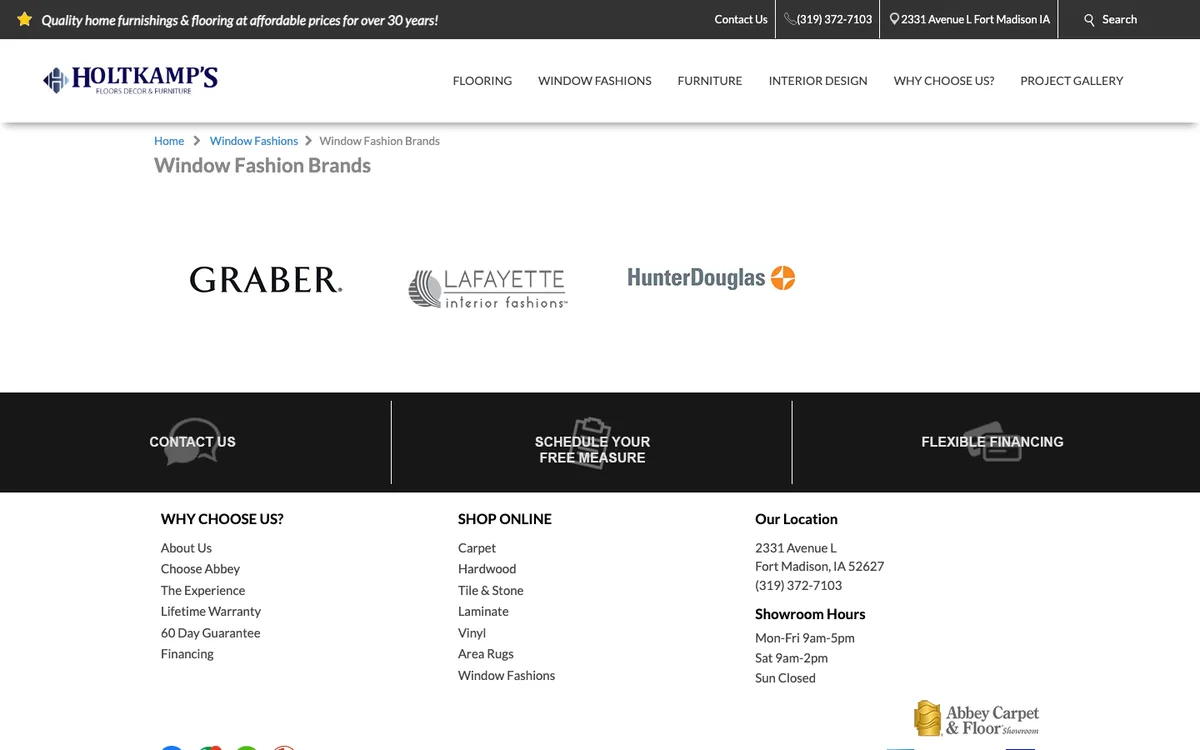Viewport: 1200px width, 750px height.
Task: Go to Window Fashions in the breadcrumb
Action: coord(254,141)
